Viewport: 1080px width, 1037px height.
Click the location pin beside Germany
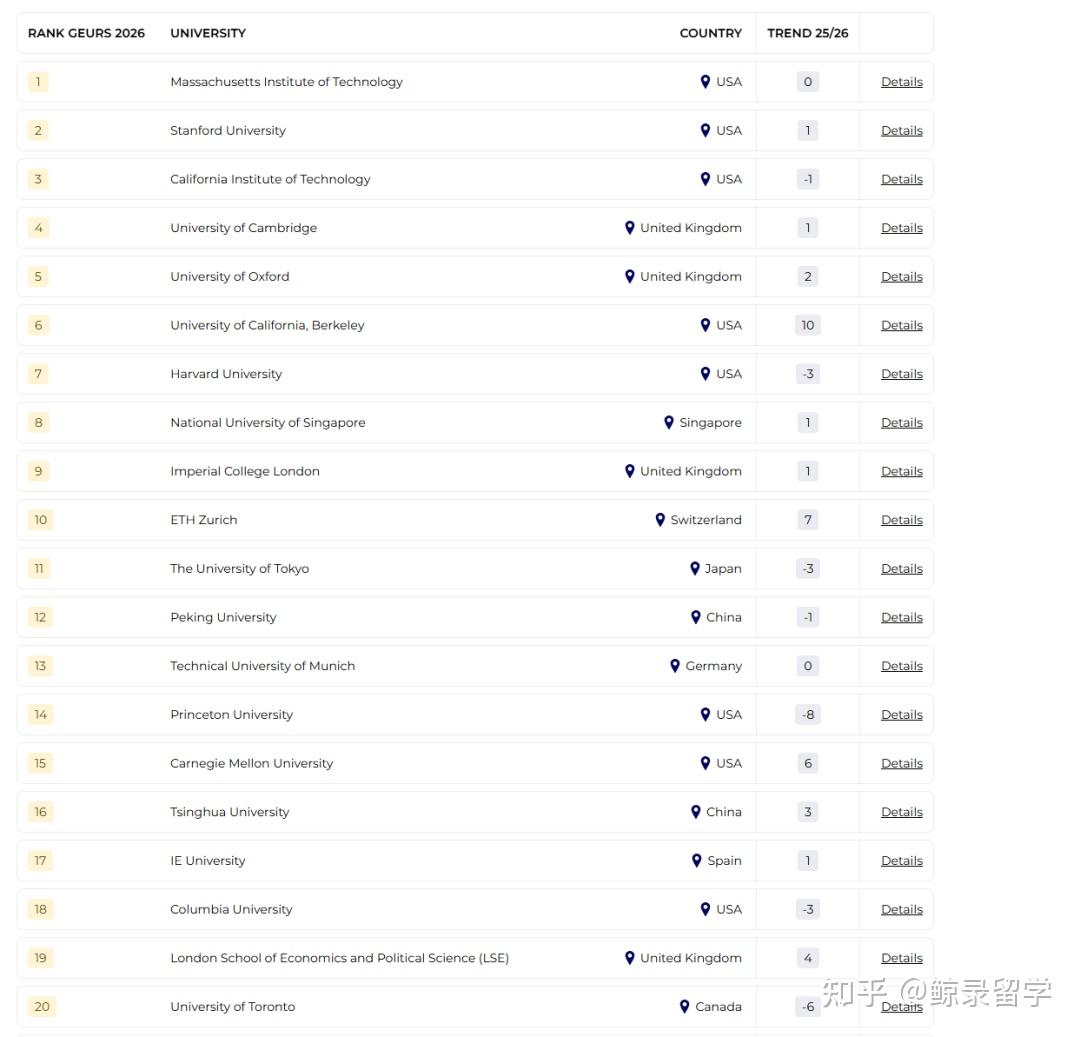click(675, 666)
